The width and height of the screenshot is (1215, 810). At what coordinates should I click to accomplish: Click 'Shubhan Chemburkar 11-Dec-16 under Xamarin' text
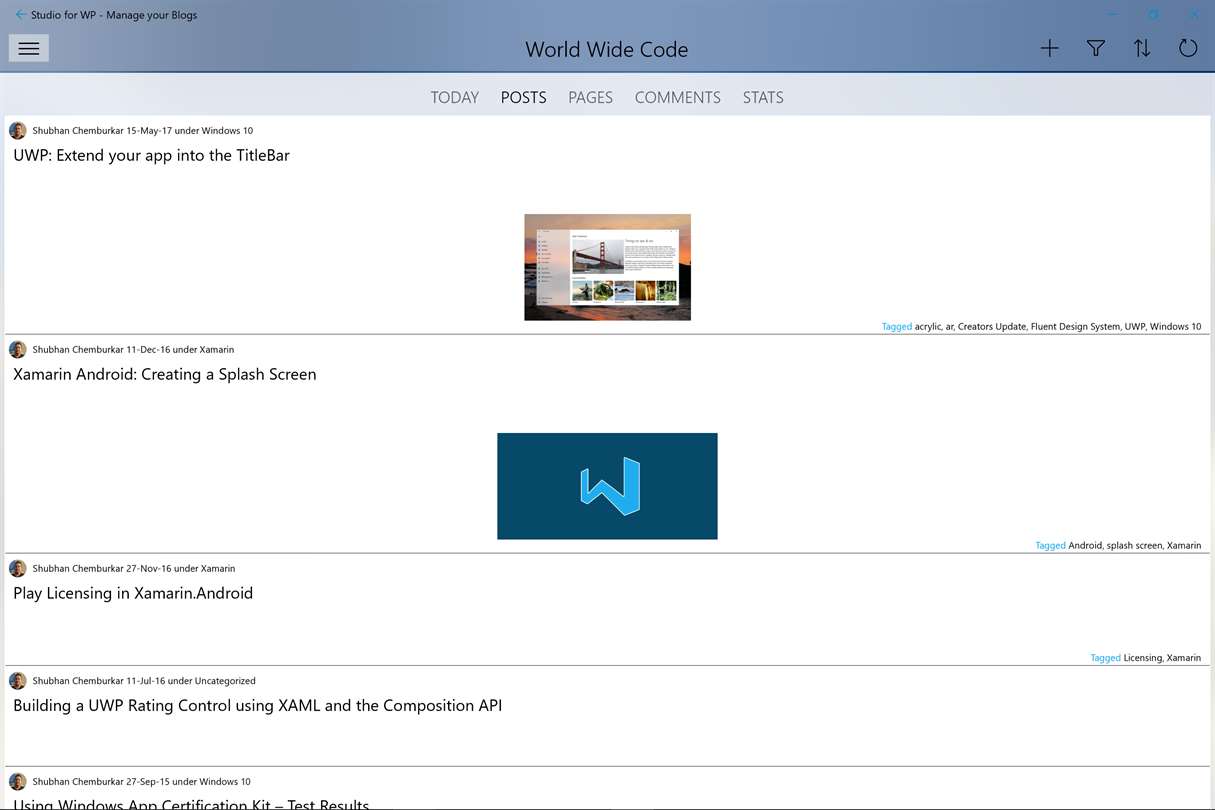click(133, 350)
